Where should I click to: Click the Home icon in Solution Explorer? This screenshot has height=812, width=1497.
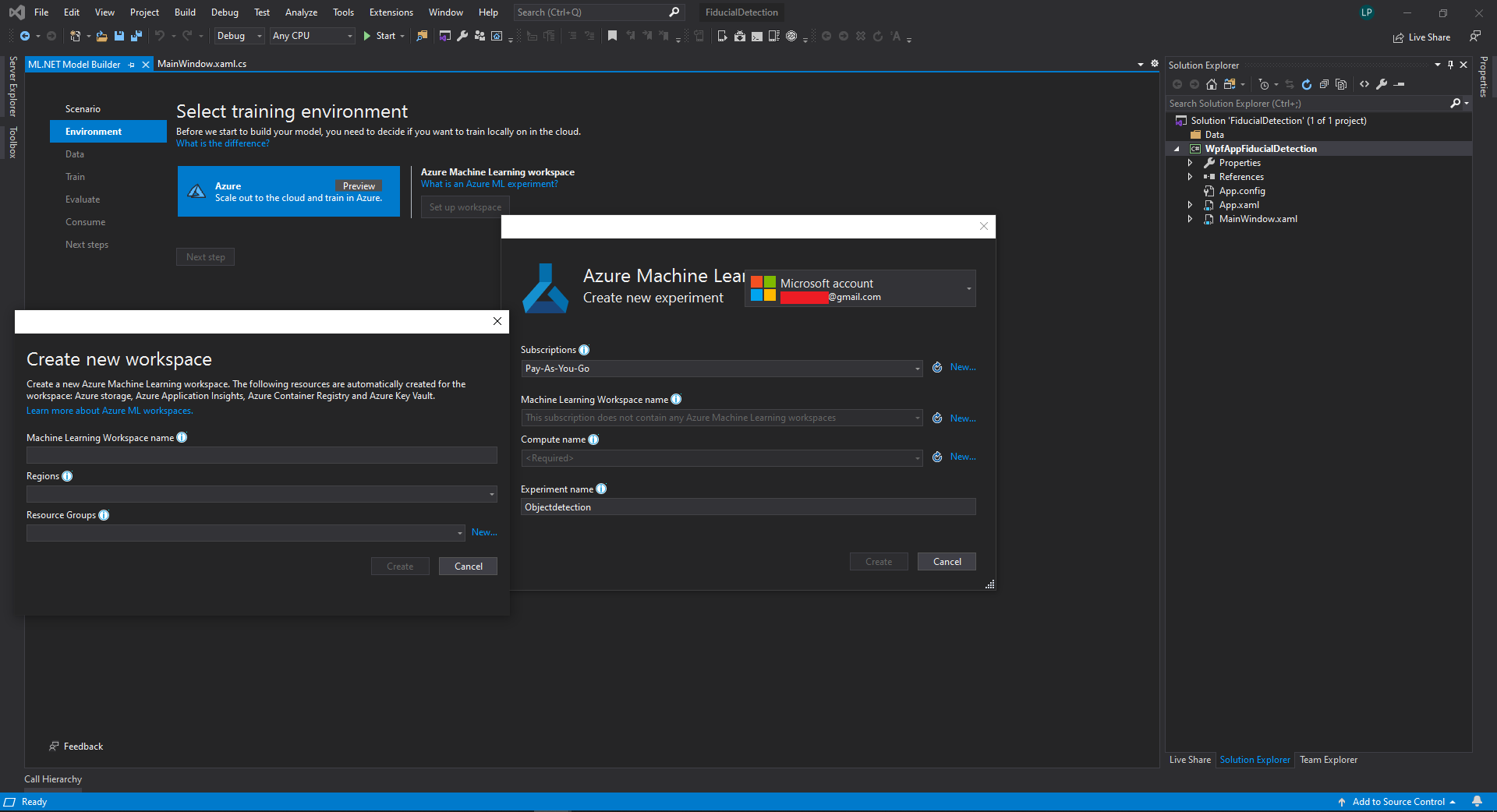tap(1212, 84)
